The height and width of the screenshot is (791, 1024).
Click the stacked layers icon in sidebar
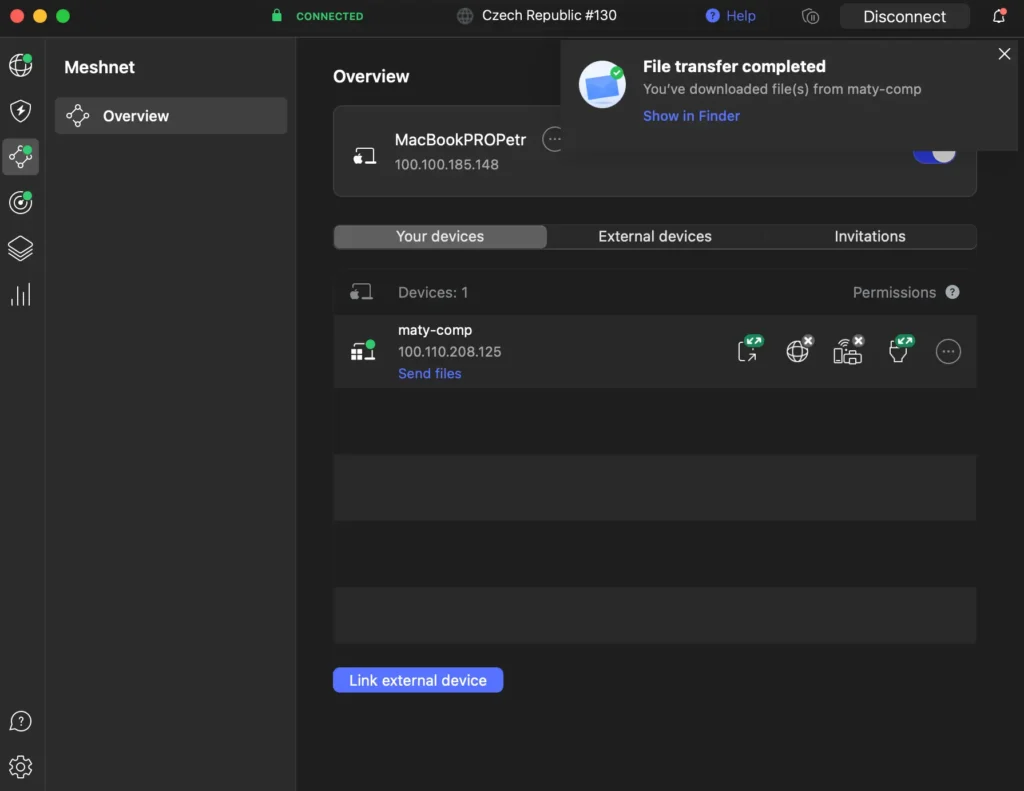[20, 249]
